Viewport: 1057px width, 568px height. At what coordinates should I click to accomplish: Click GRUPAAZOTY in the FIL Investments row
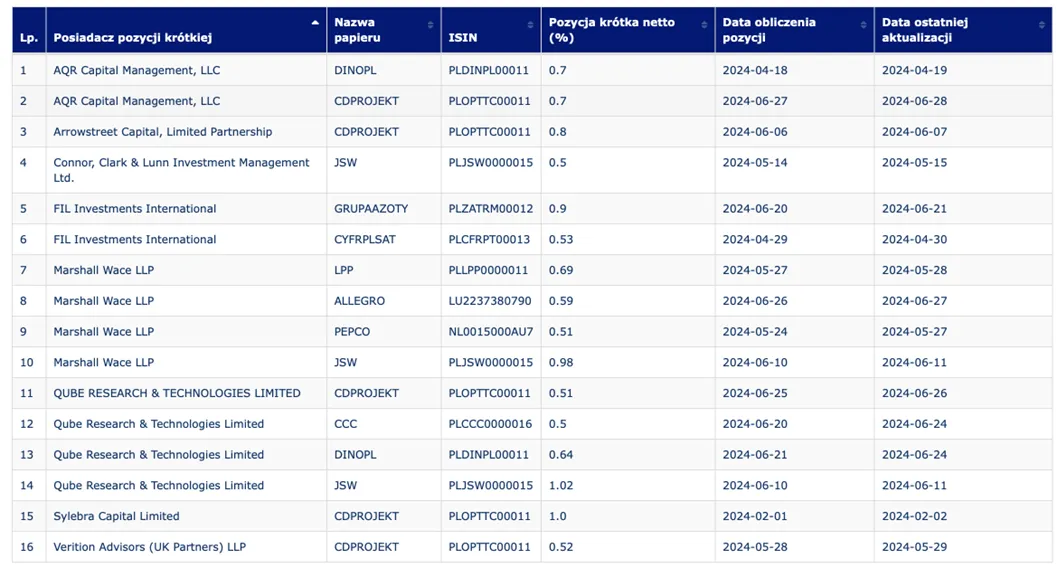tap(371, 209)
